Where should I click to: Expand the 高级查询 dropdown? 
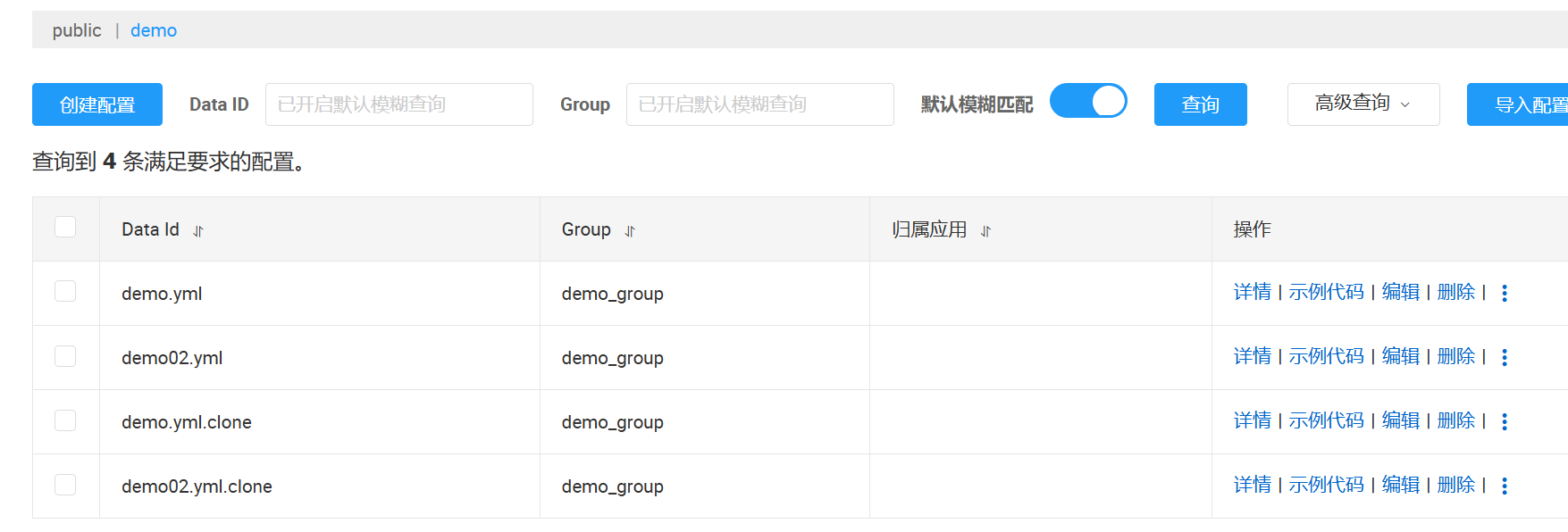1363,104
